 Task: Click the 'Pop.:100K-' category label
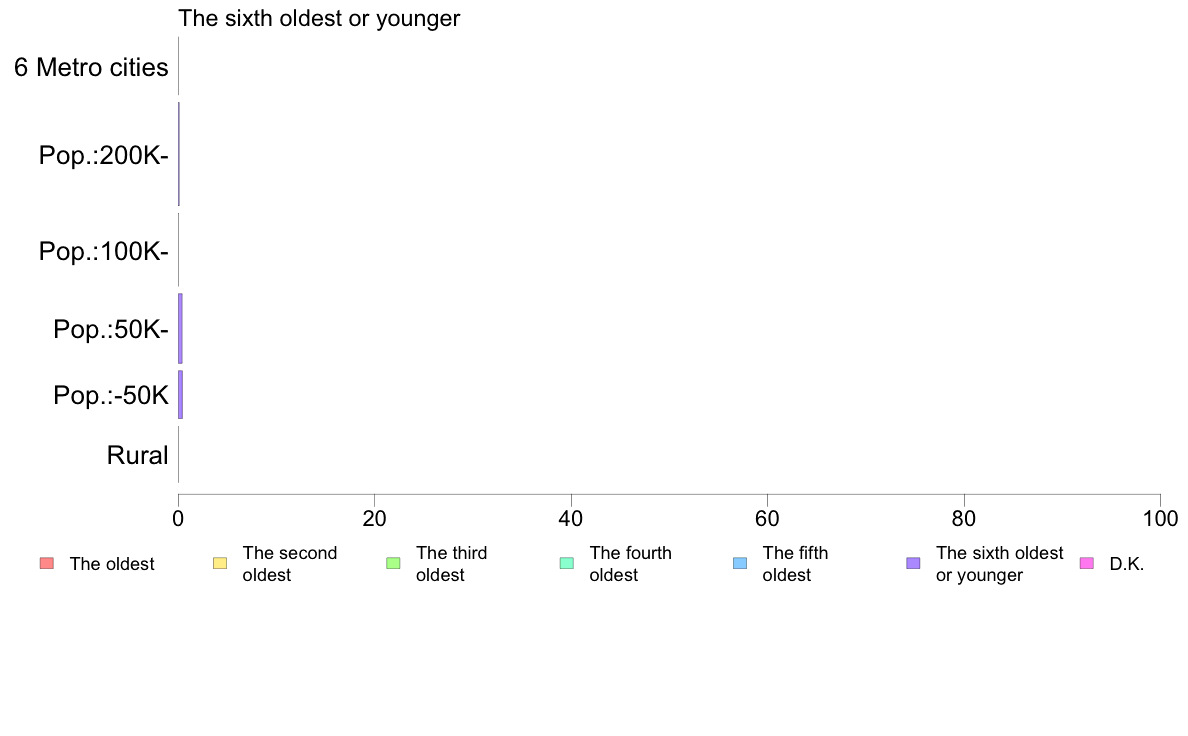point(104,251)
